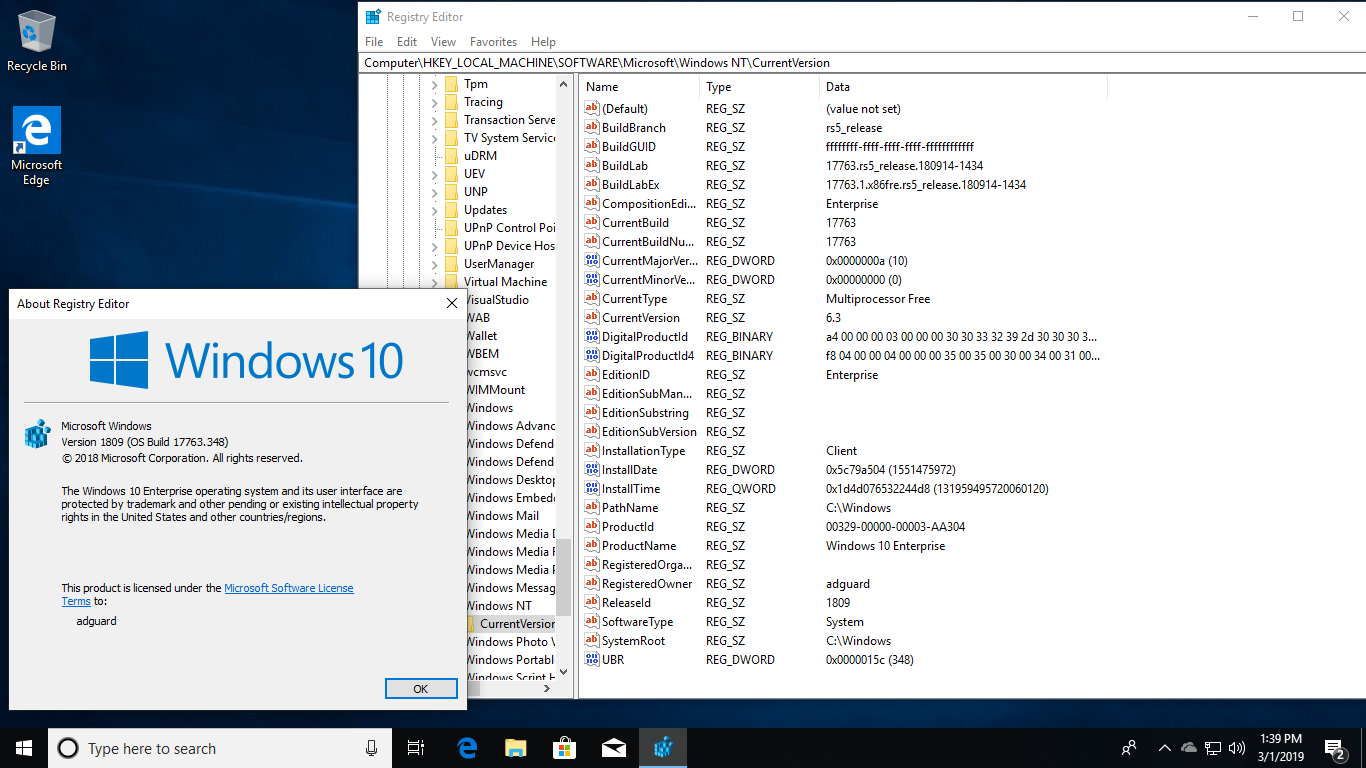Click the microphone icon in search box
Viewport: 1366px width, 768px height.
tap(371, 748)
